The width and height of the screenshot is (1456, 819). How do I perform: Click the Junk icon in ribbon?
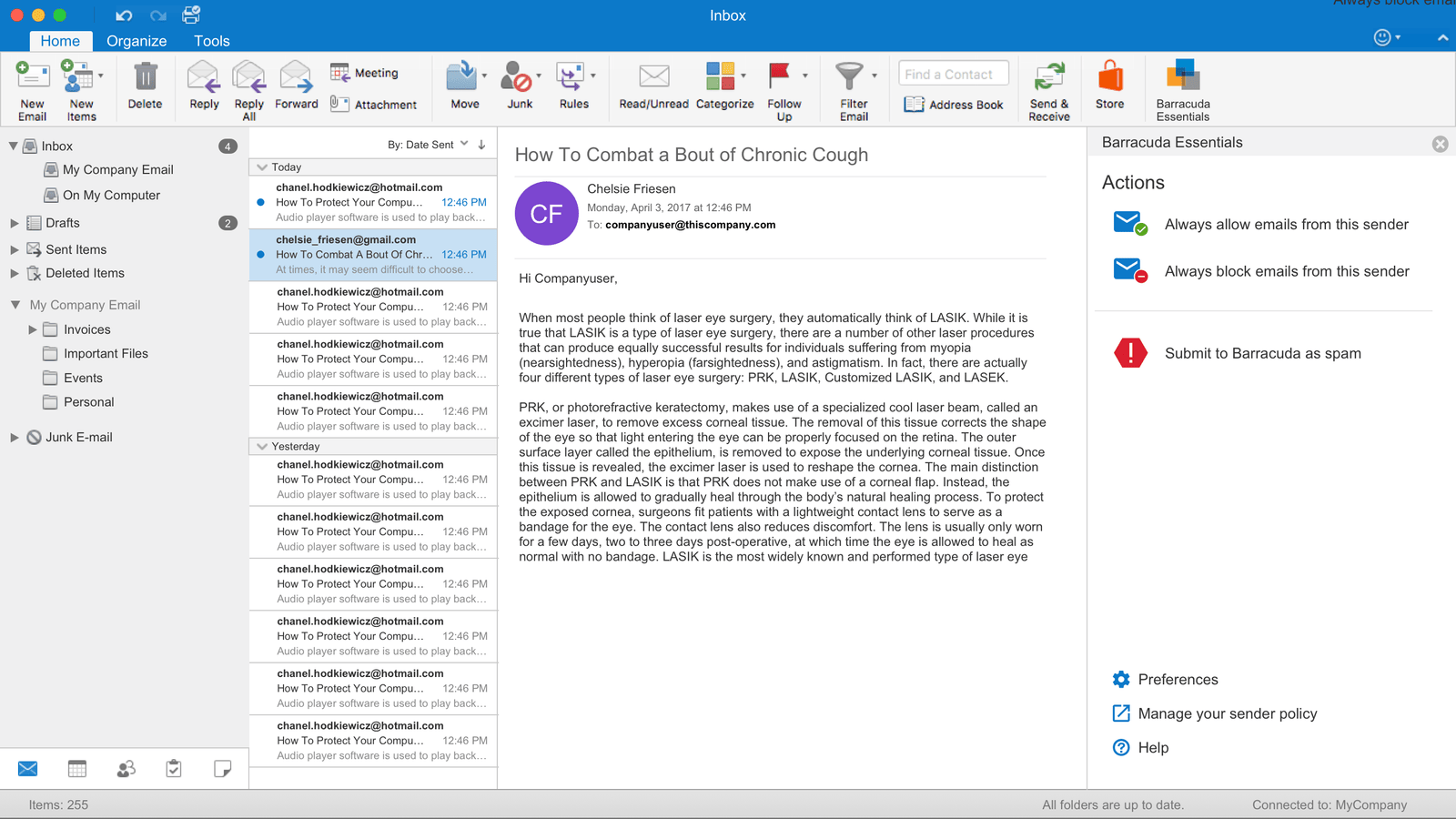[x=518, y=77]
